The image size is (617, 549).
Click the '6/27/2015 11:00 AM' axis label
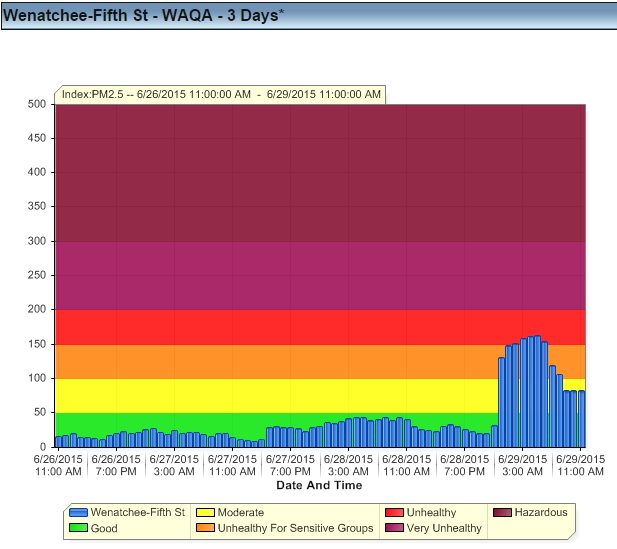click(x=232, y=465)
